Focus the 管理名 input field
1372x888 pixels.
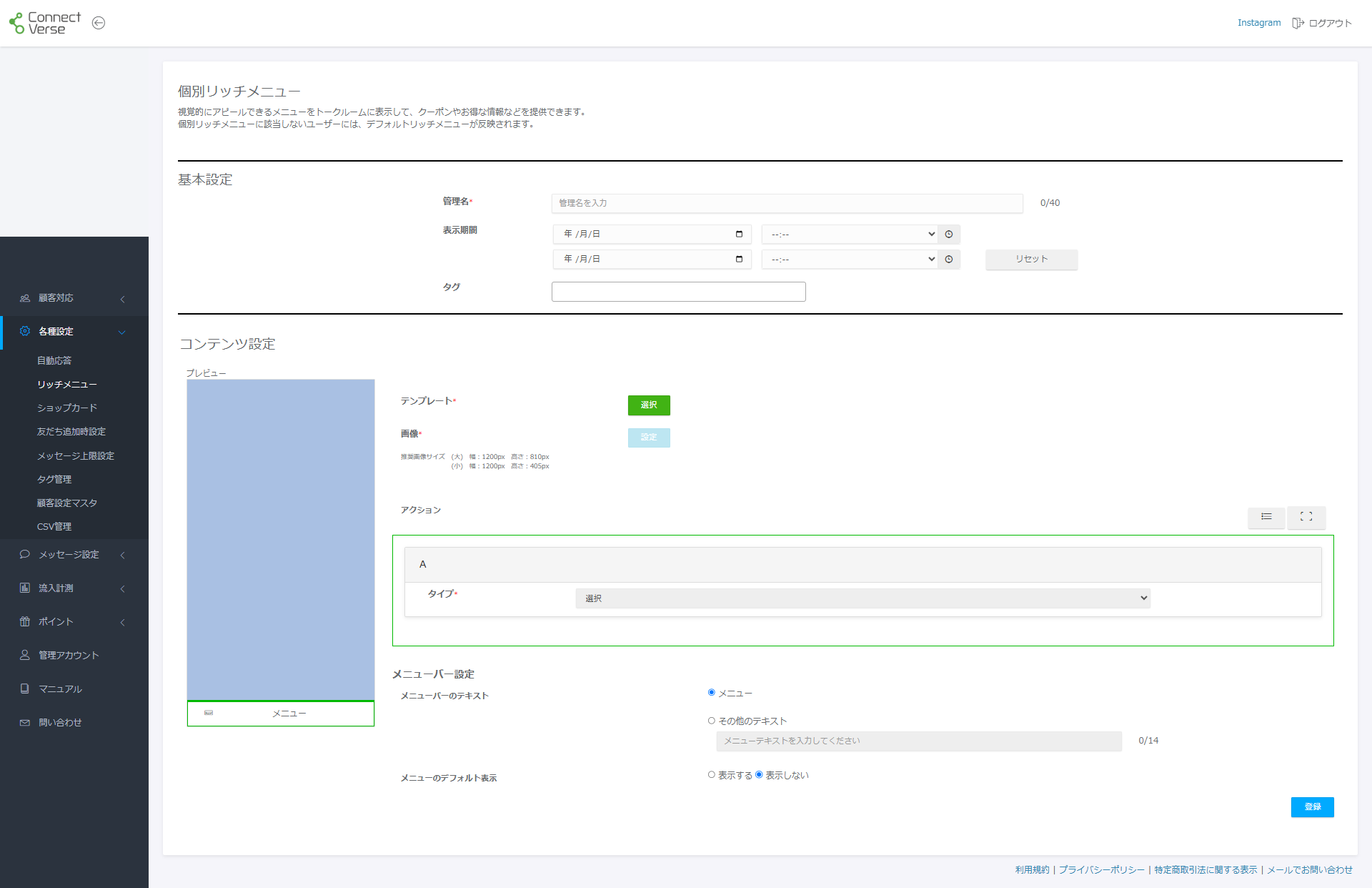[787, 203]
